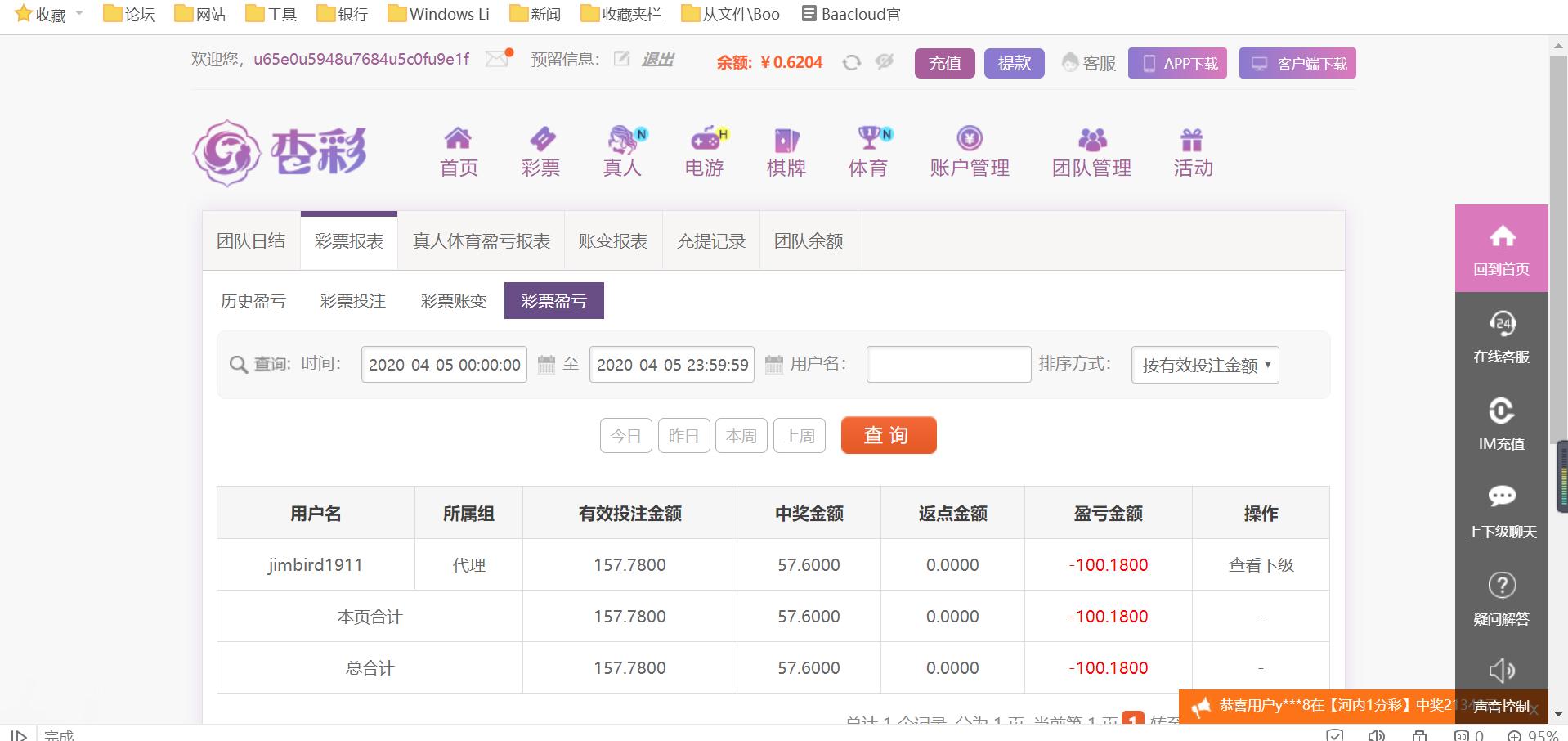Image resolution: width=1568 pixels, height=741 pixels.
Task: Open 在线客服 24-hour support icon
Action: click(1502, 324)
